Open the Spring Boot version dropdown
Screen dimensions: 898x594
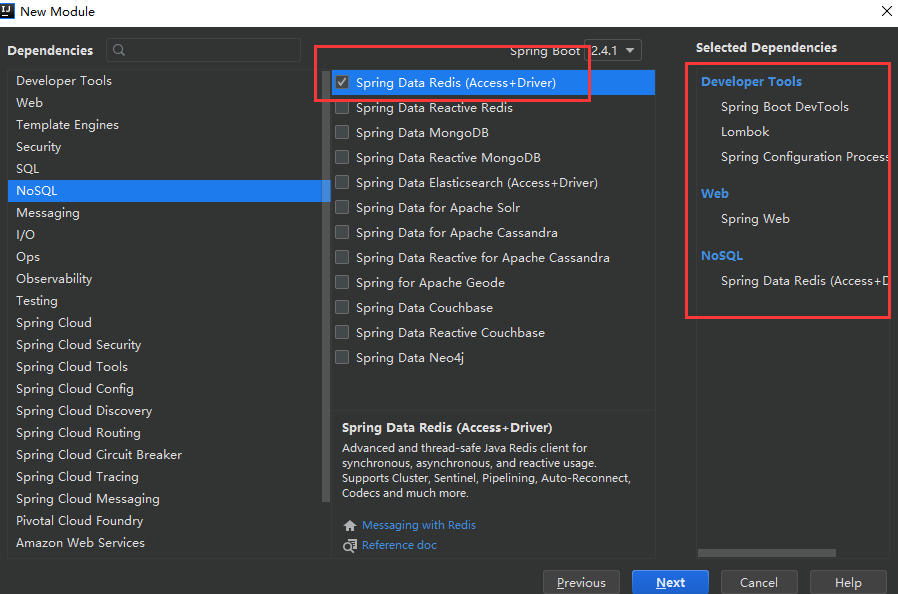coord(613,50)
